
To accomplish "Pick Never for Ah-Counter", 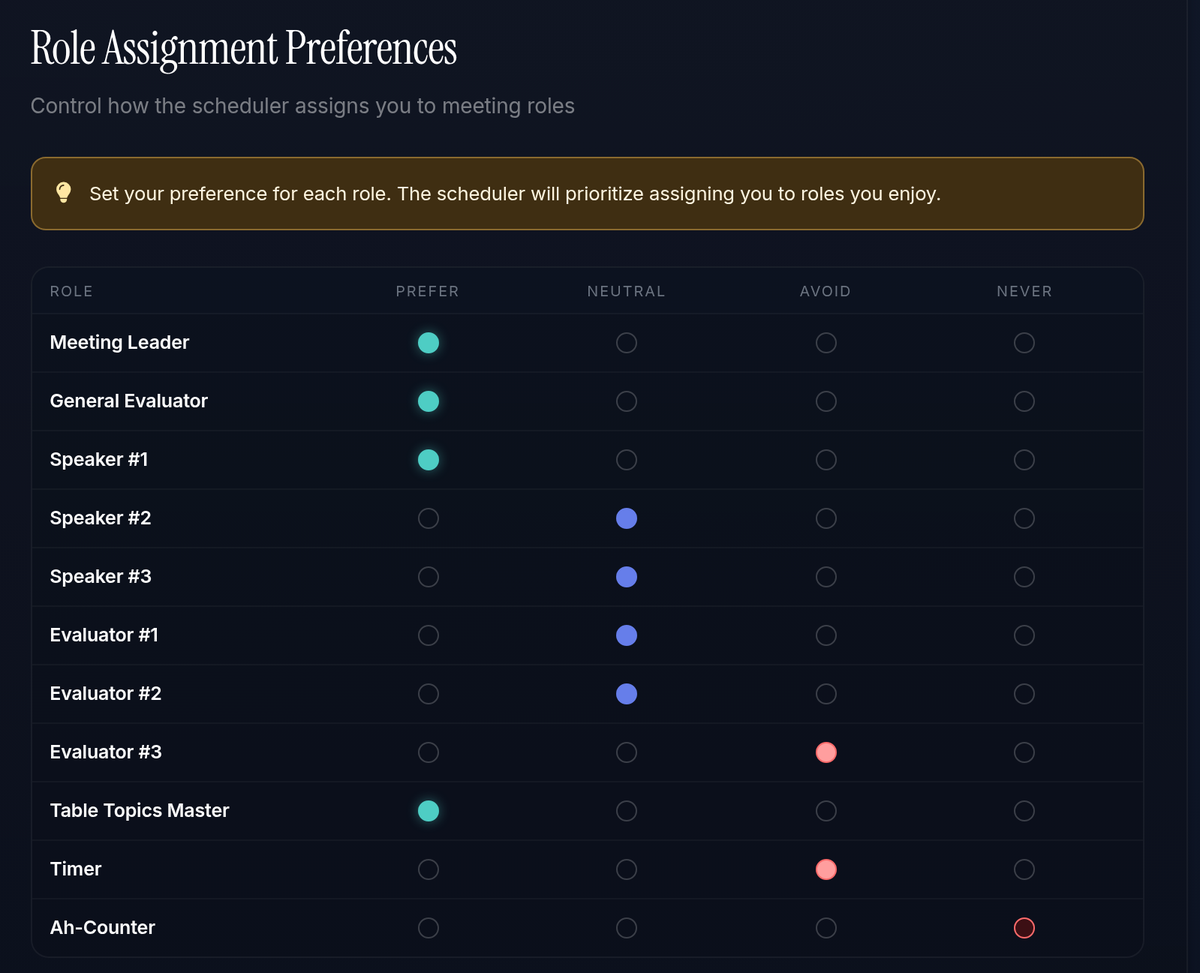I will [1024, 928].
